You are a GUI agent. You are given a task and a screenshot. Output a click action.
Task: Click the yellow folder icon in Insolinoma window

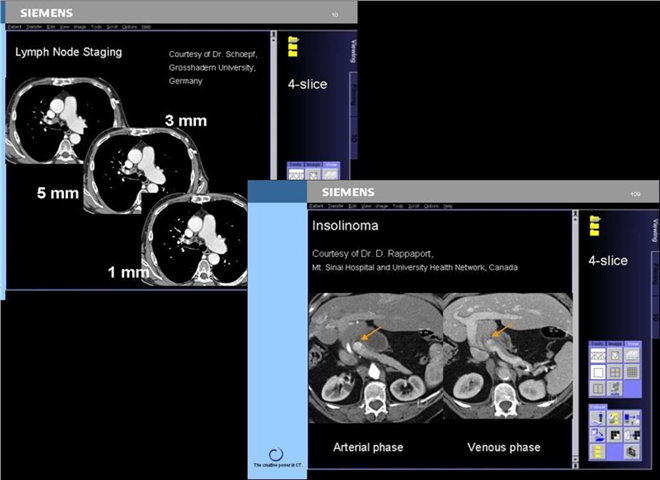click(x=595, y=227)
